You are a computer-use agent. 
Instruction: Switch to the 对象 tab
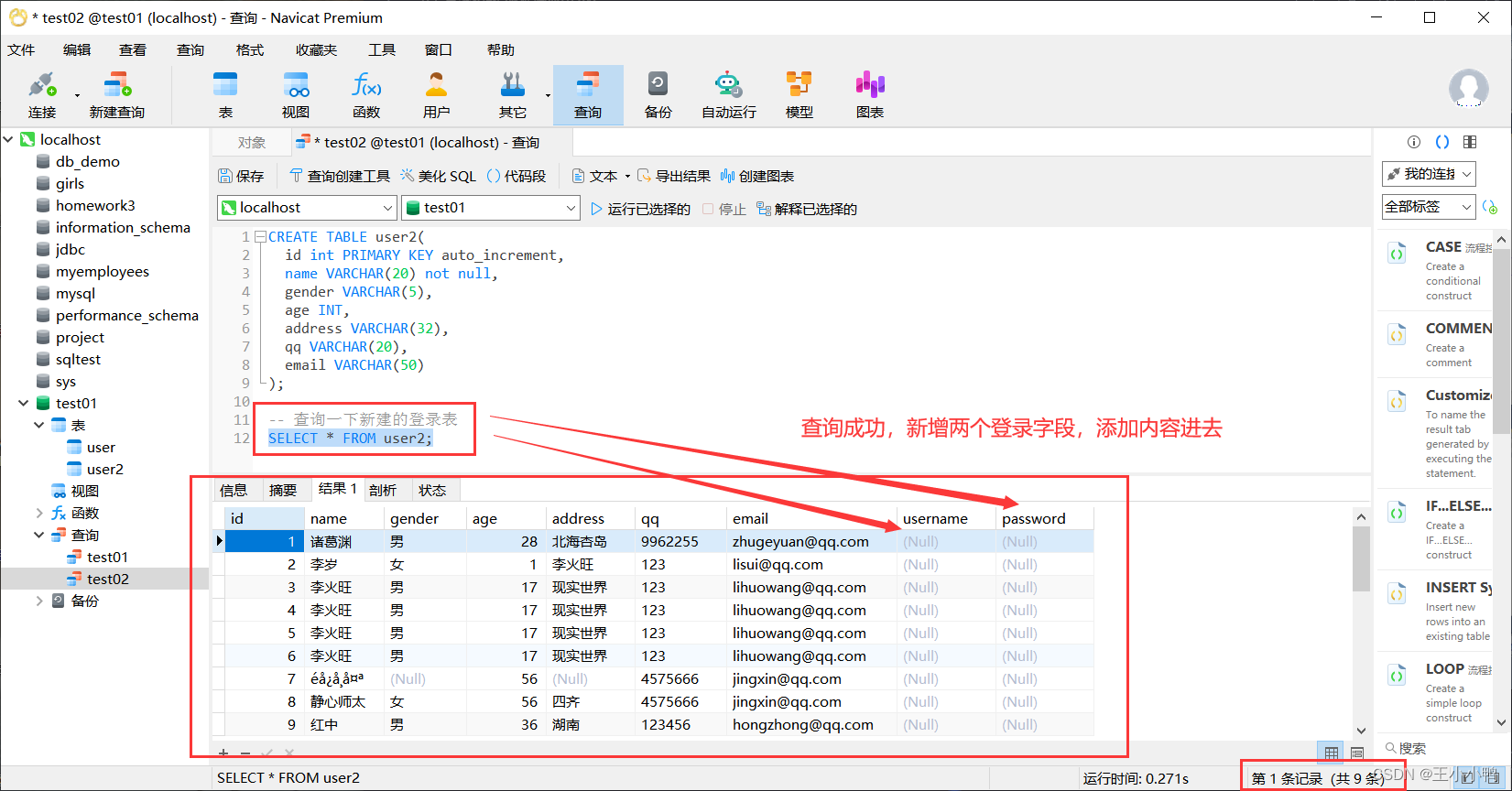pyautogui.click(x=252, y=142)
